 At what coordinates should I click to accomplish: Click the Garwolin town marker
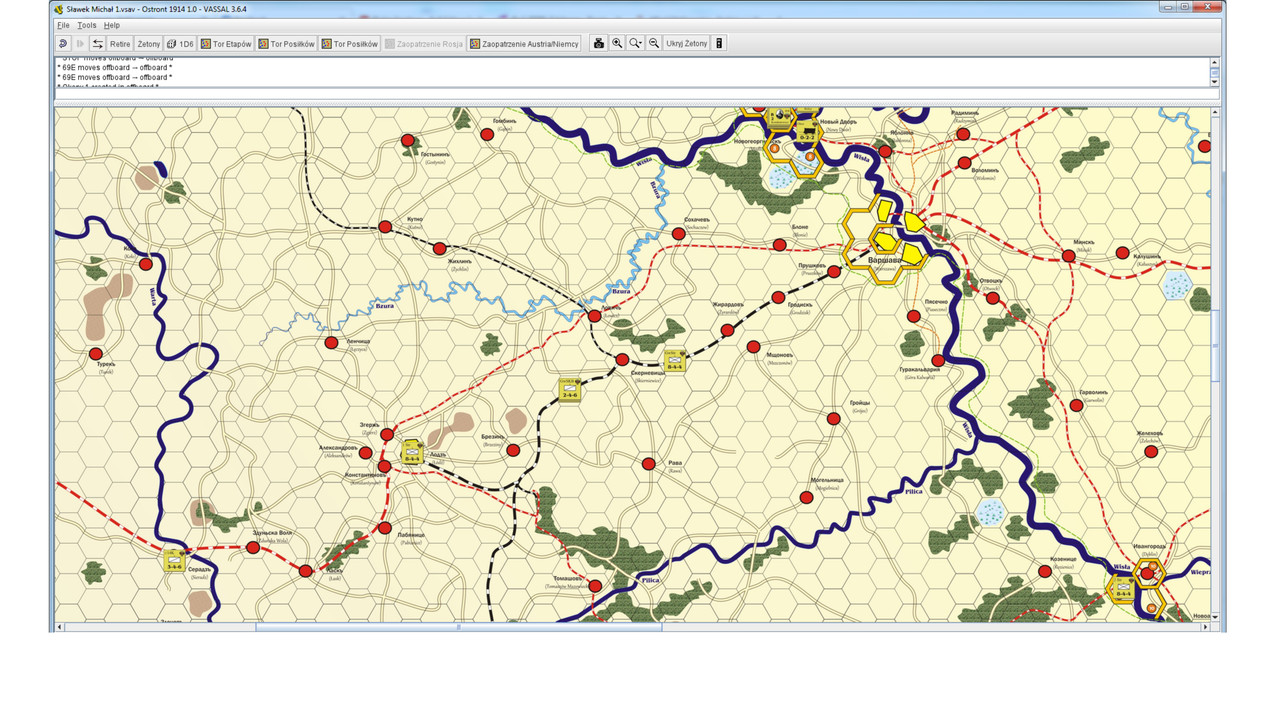point(1076,405)
